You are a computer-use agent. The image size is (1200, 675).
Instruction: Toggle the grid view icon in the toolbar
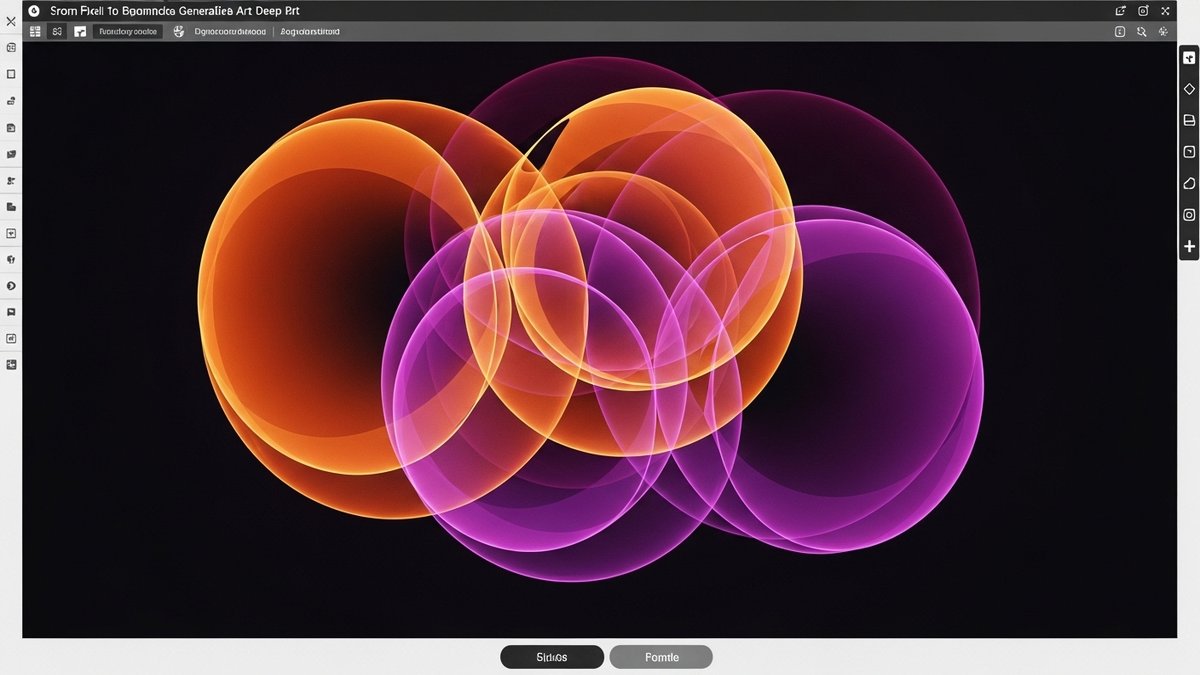35,31
